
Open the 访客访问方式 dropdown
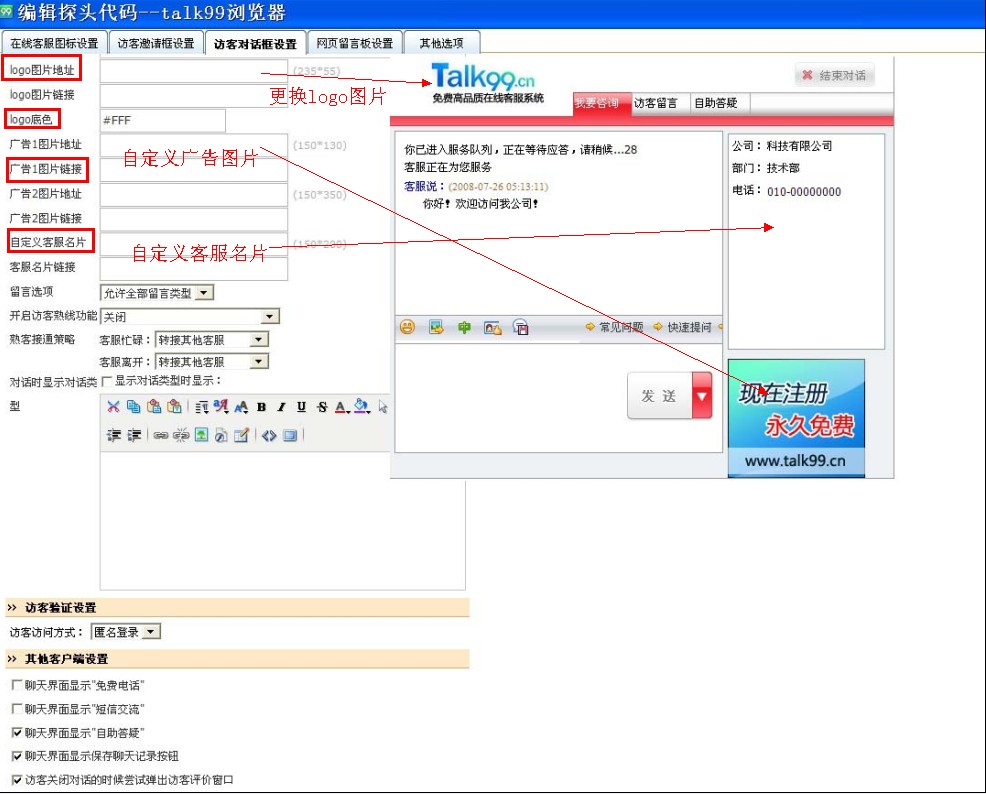(x=126, y=632)
